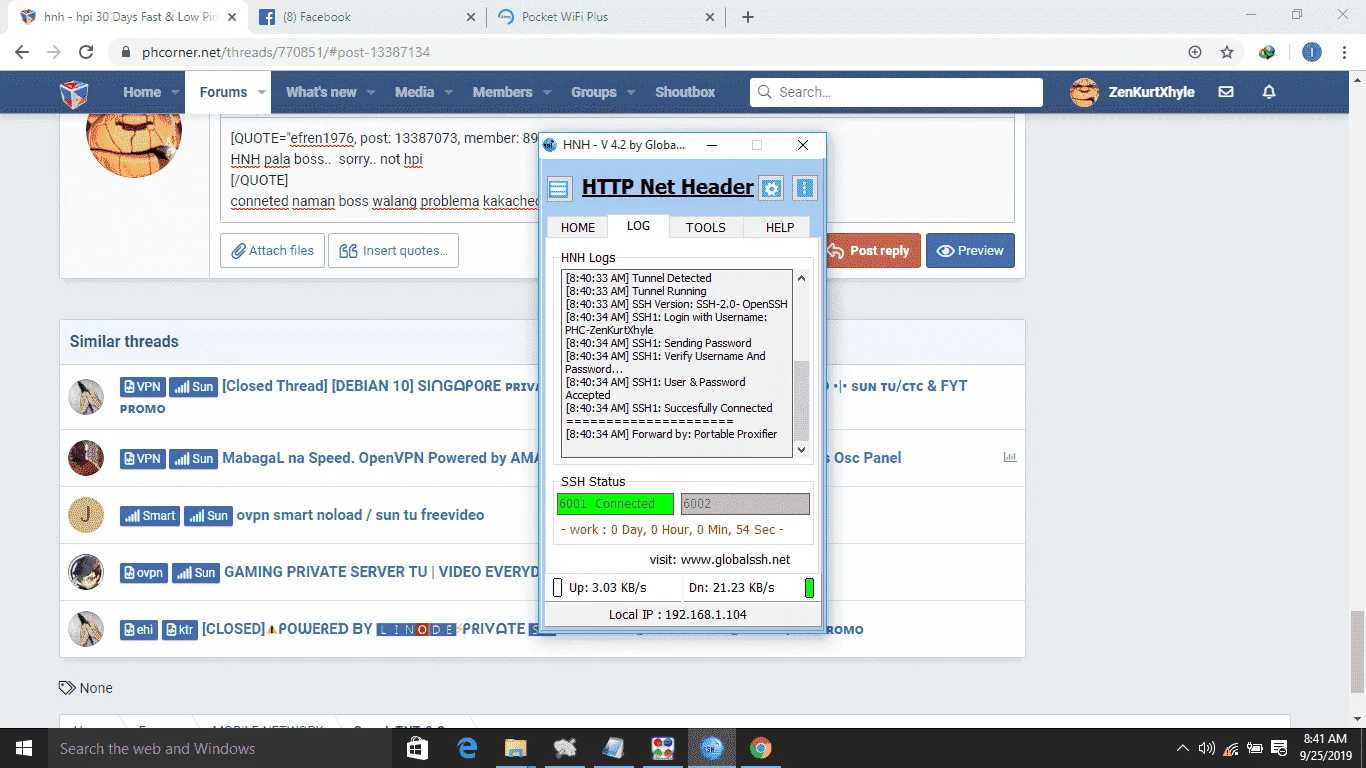This screenshot has width=1366, height=768.
Task: Expand the Media dropdown arrow
Action: pos(449,92)
